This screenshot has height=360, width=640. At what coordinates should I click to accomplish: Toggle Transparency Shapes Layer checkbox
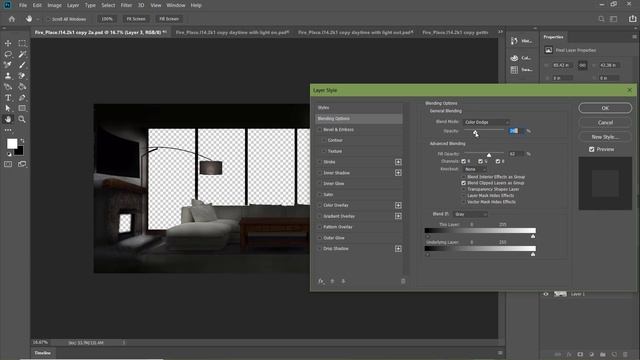pos(463,189)
